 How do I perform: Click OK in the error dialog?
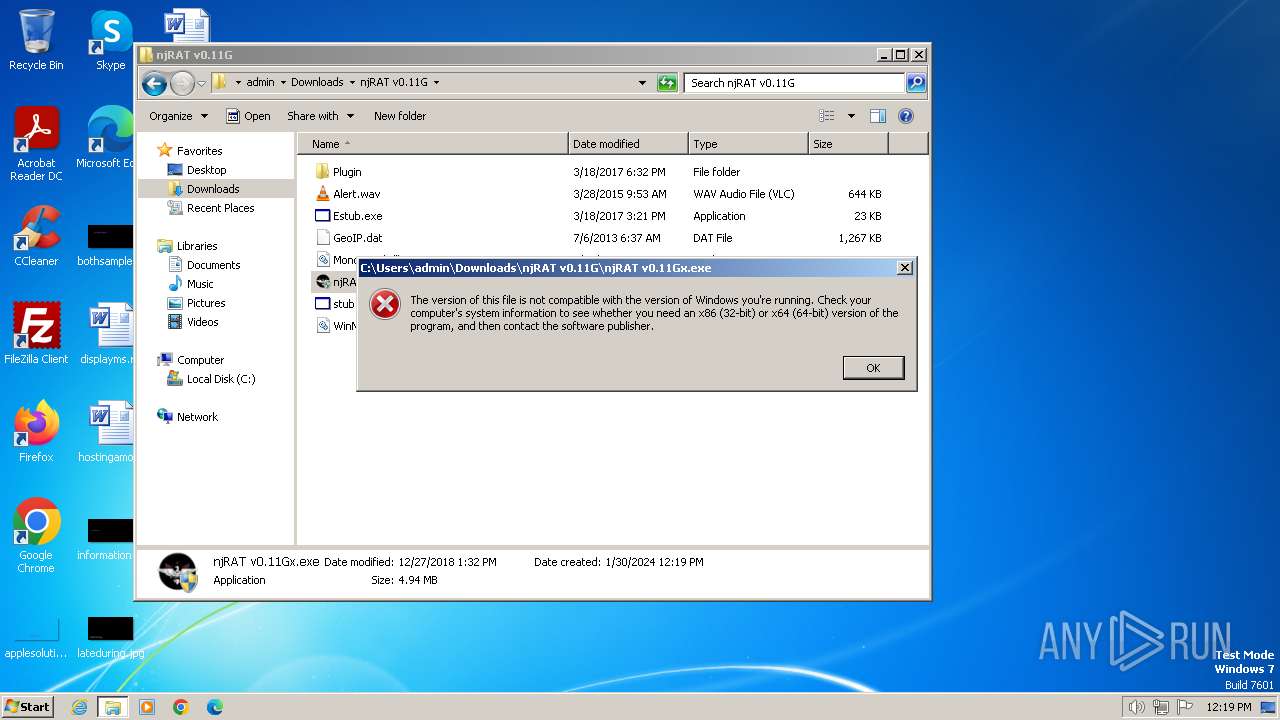(873, 368)
